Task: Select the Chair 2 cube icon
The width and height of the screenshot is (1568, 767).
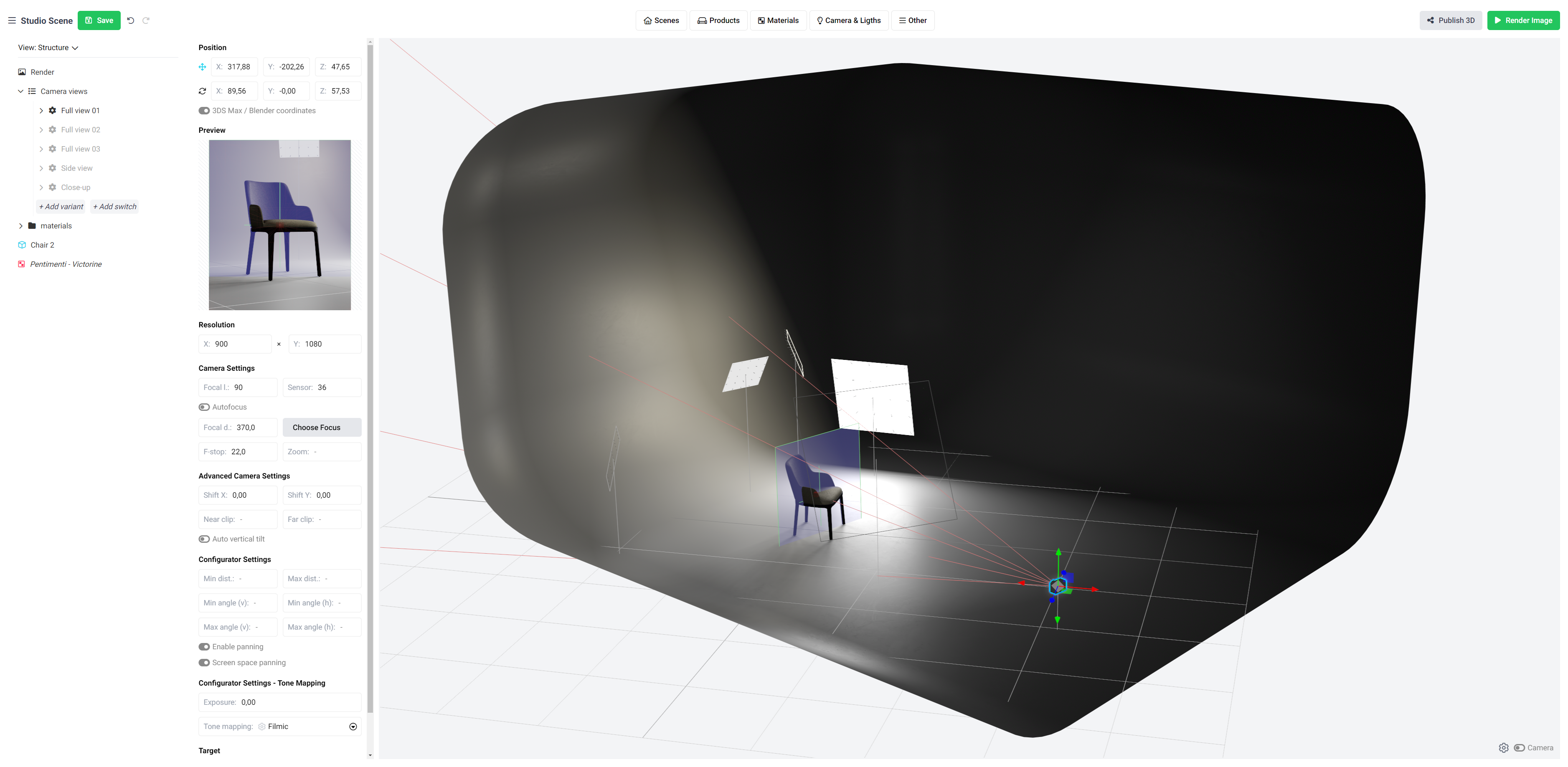Action: (22, 245)
